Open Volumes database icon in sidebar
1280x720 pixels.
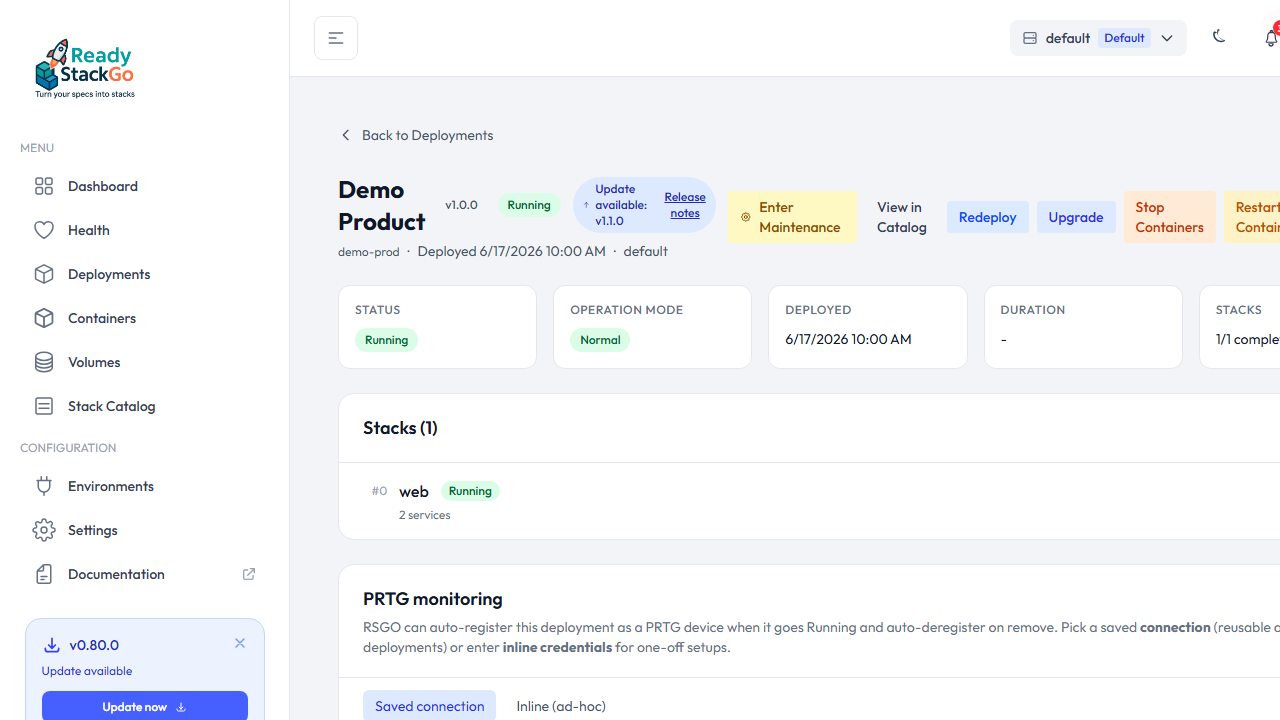44,362
